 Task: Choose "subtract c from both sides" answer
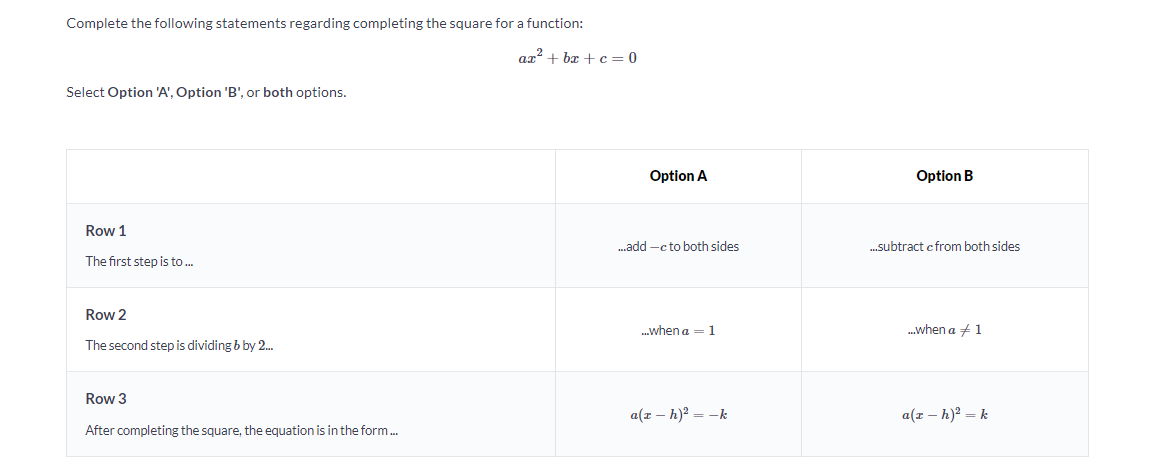[944, 246]
